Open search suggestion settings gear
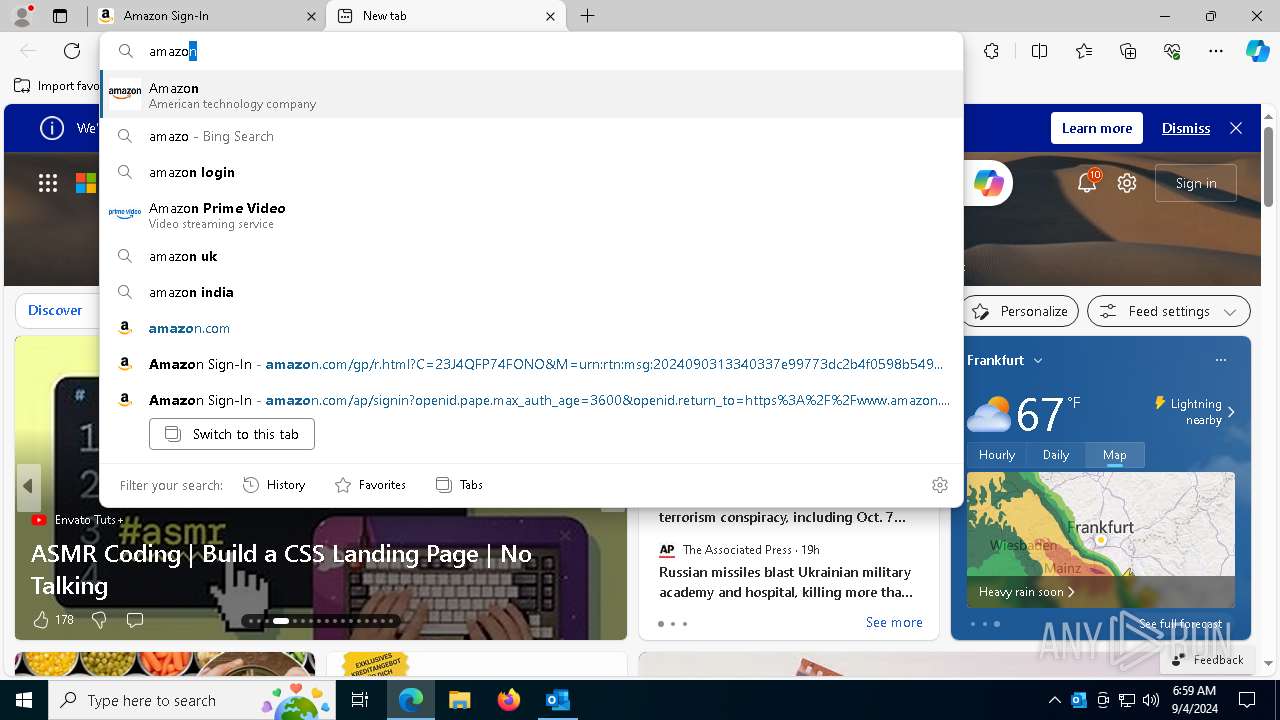 (939, 485)
